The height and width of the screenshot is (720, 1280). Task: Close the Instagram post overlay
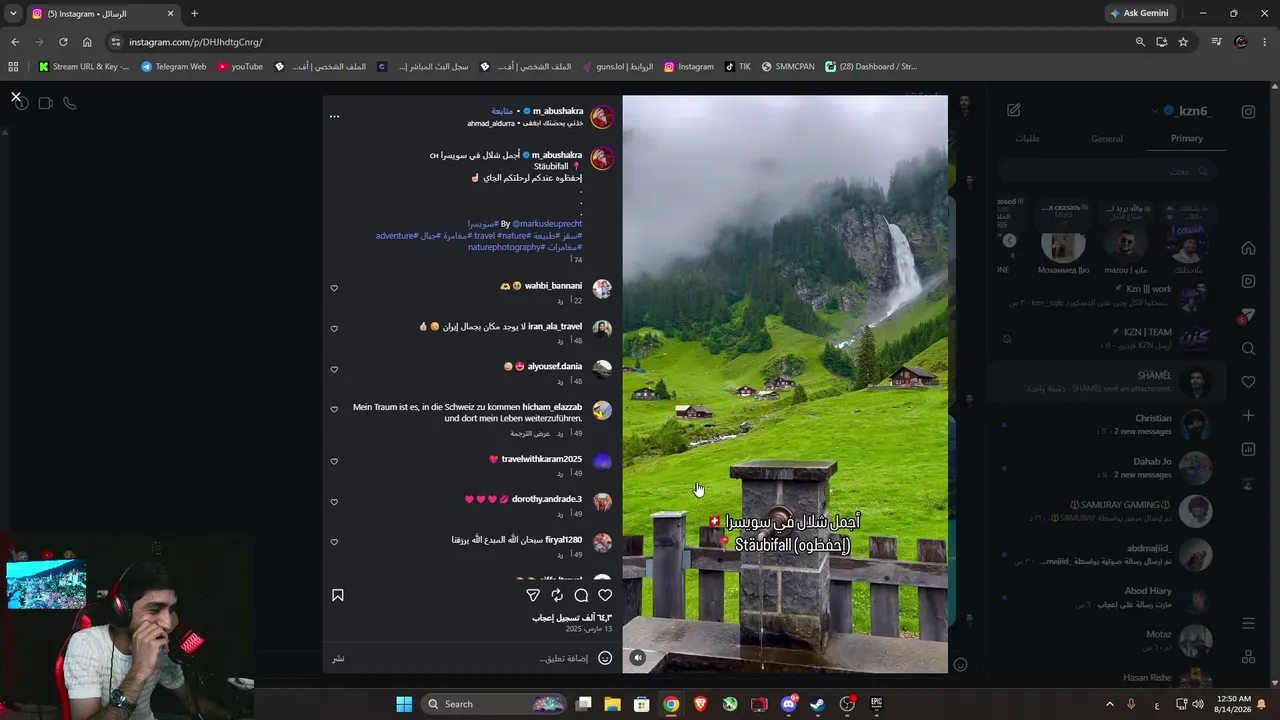pyautogui.click(x=16, y=97)
